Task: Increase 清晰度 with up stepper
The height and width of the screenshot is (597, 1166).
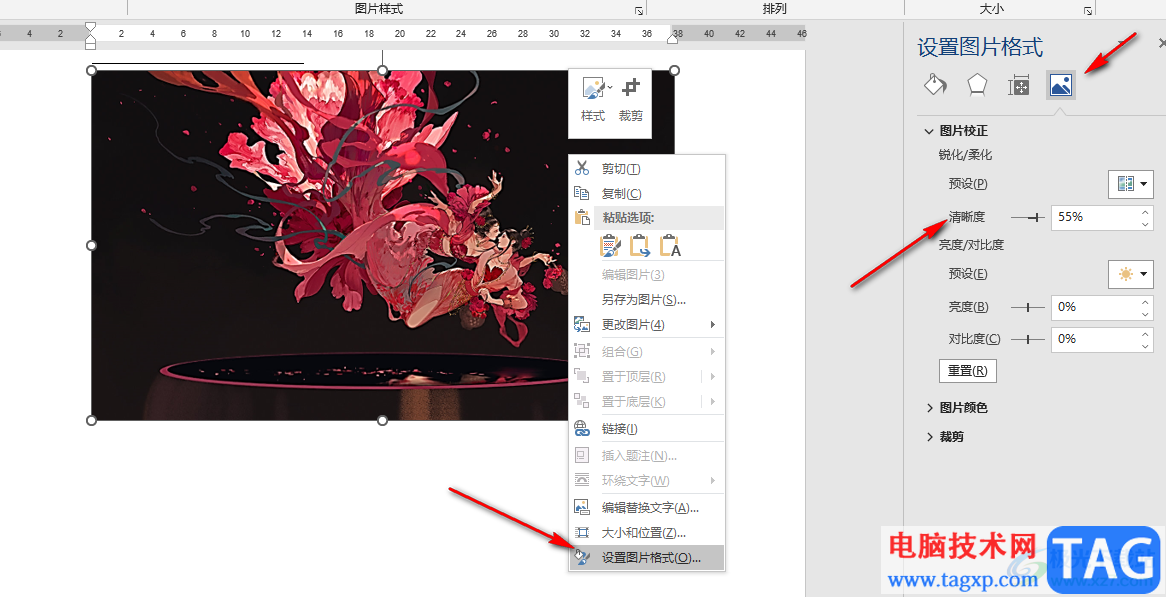Action: click(x=1145, y=212)
